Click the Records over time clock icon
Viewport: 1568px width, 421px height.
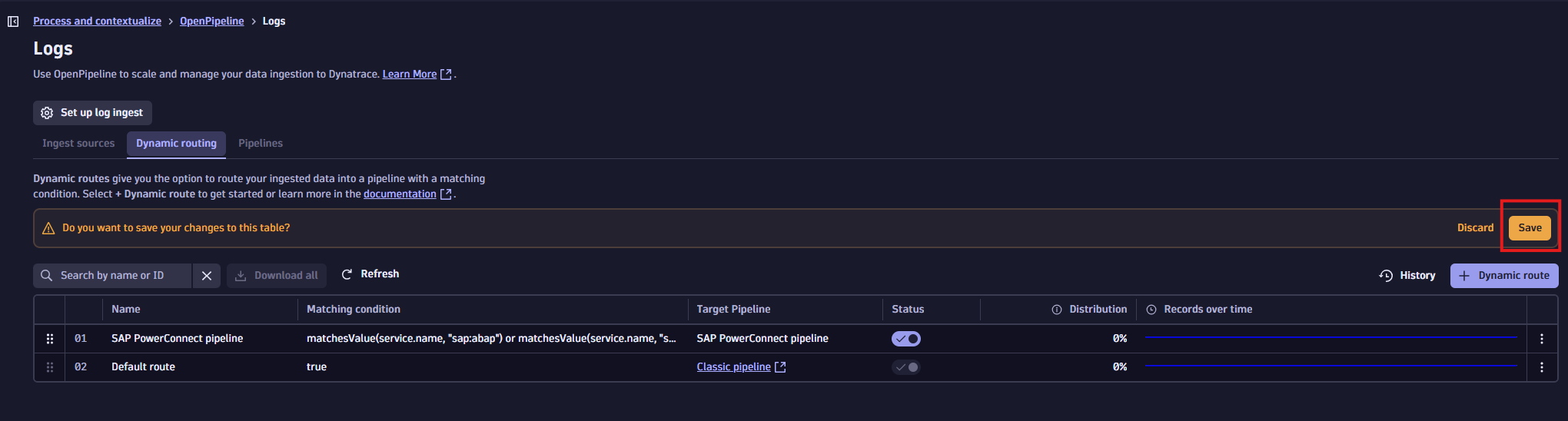tap(1151, 310)
